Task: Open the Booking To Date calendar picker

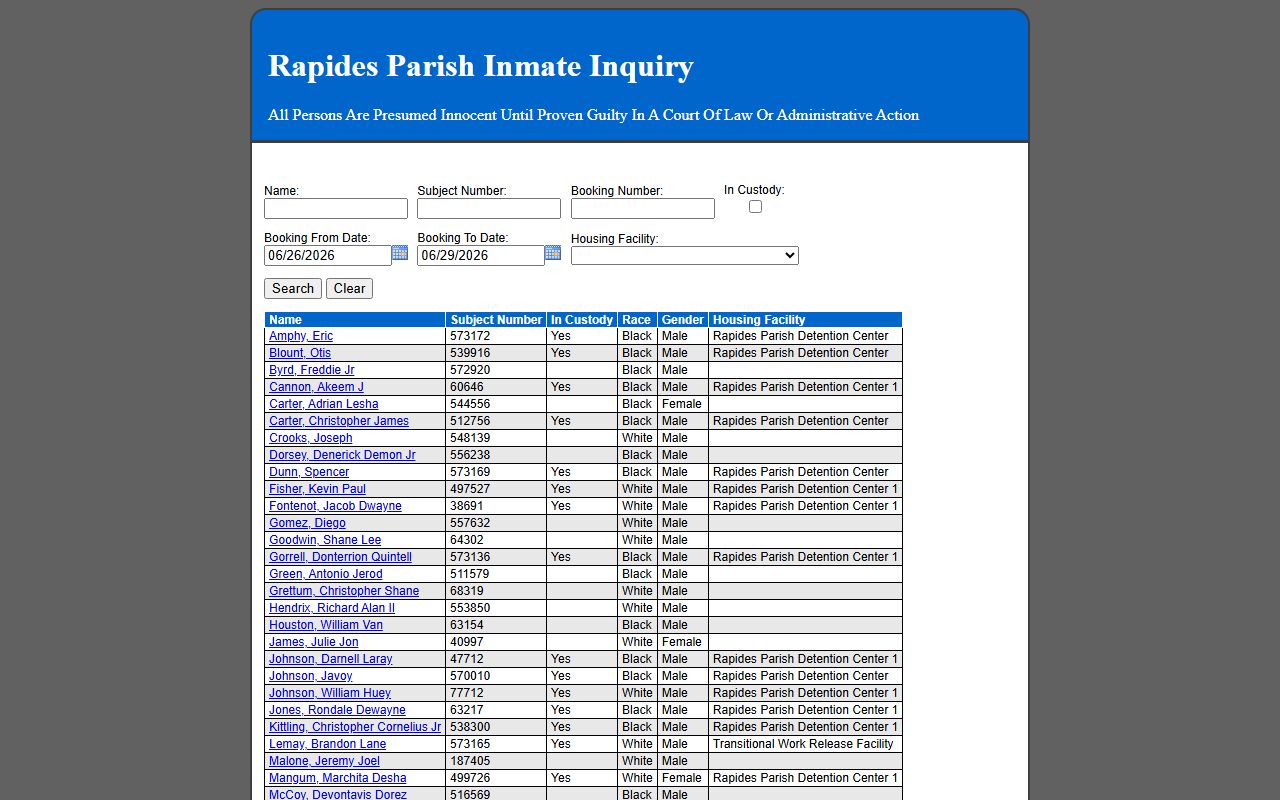Action: 553,253
